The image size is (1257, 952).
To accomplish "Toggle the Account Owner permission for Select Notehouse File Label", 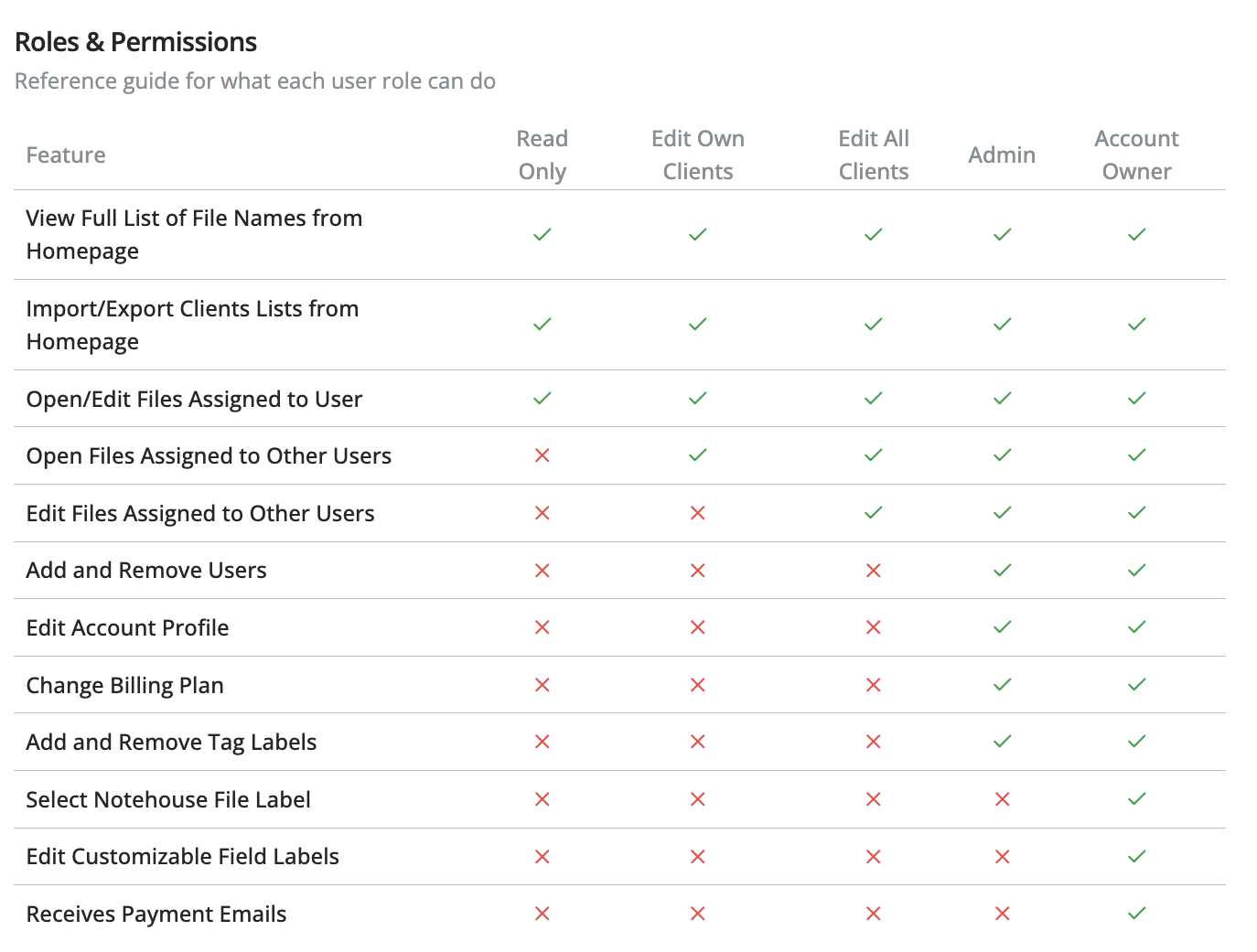I will [x=1137, y=799].
